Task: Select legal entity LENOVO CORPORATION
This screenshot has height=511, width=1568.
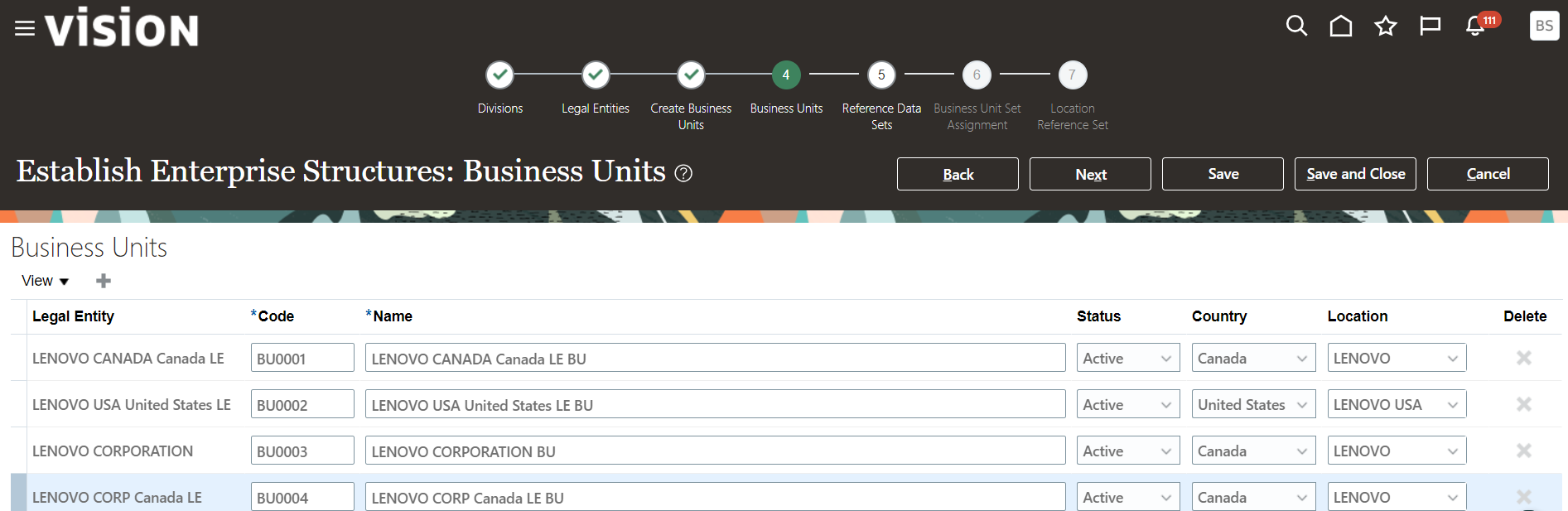Action: 113,451
